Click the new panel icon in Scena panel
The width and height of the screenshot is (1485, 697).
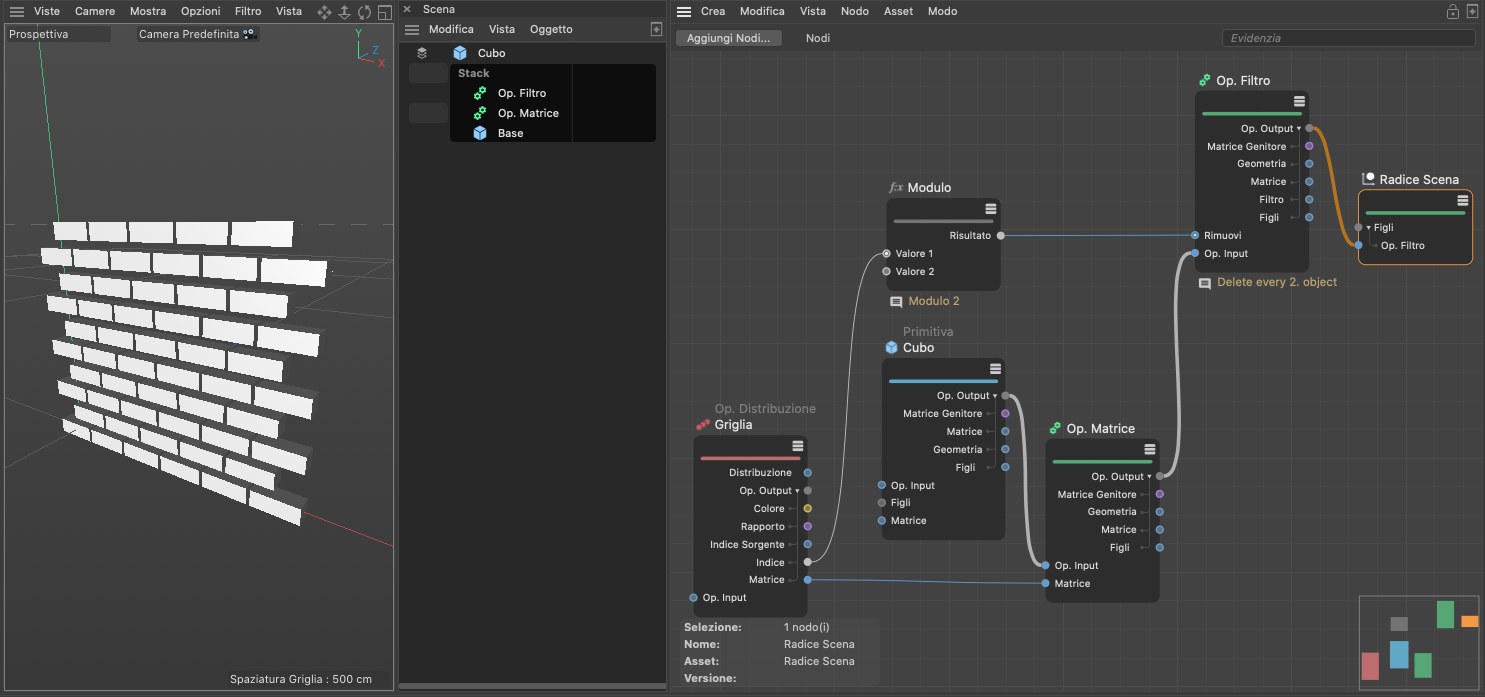[656, 30]
